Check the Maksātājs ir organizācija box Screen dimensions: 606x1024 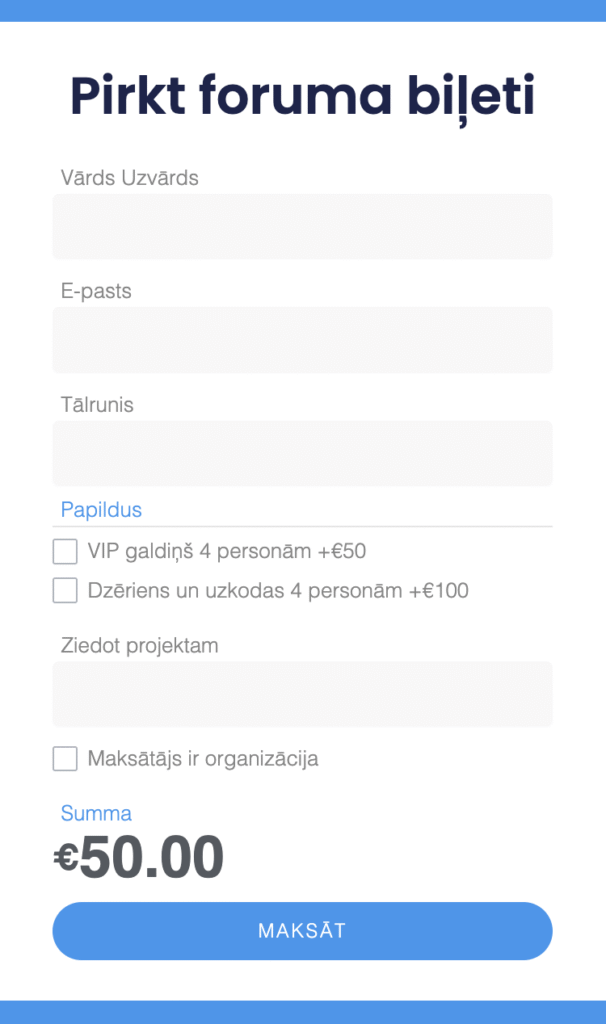65,759
